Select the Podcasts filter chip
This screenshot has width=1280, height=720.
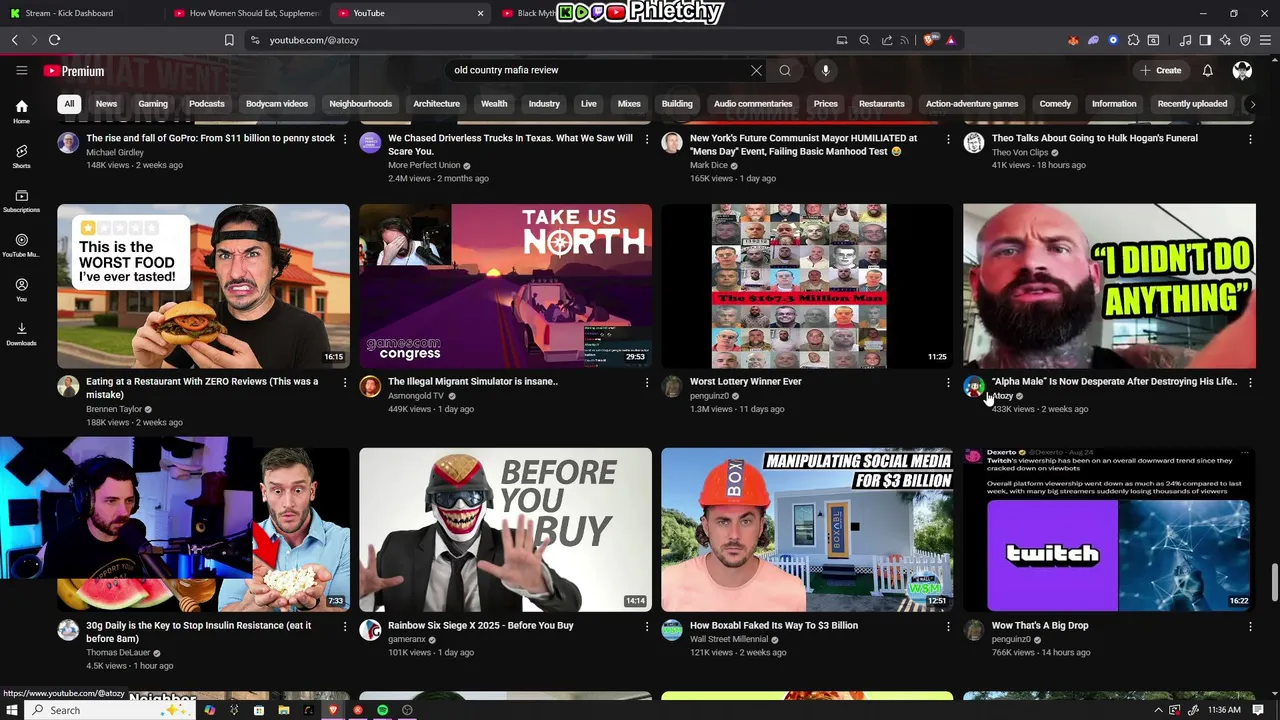point(207,104)
